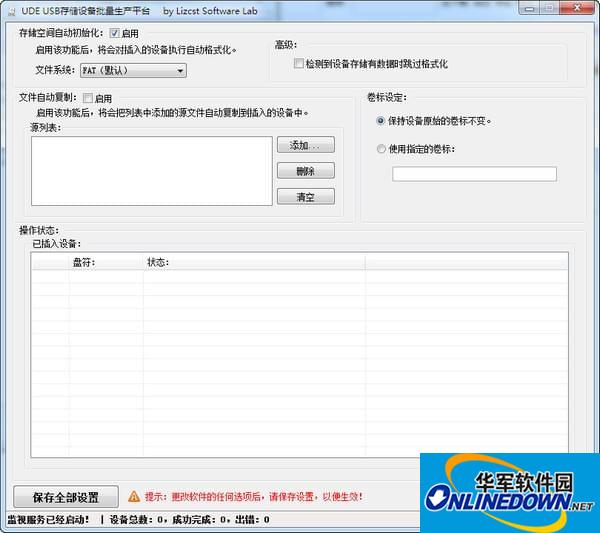600x533 pixels.
Task: Click inside the 源列表 source list box
Action: (x=152, y=171)
